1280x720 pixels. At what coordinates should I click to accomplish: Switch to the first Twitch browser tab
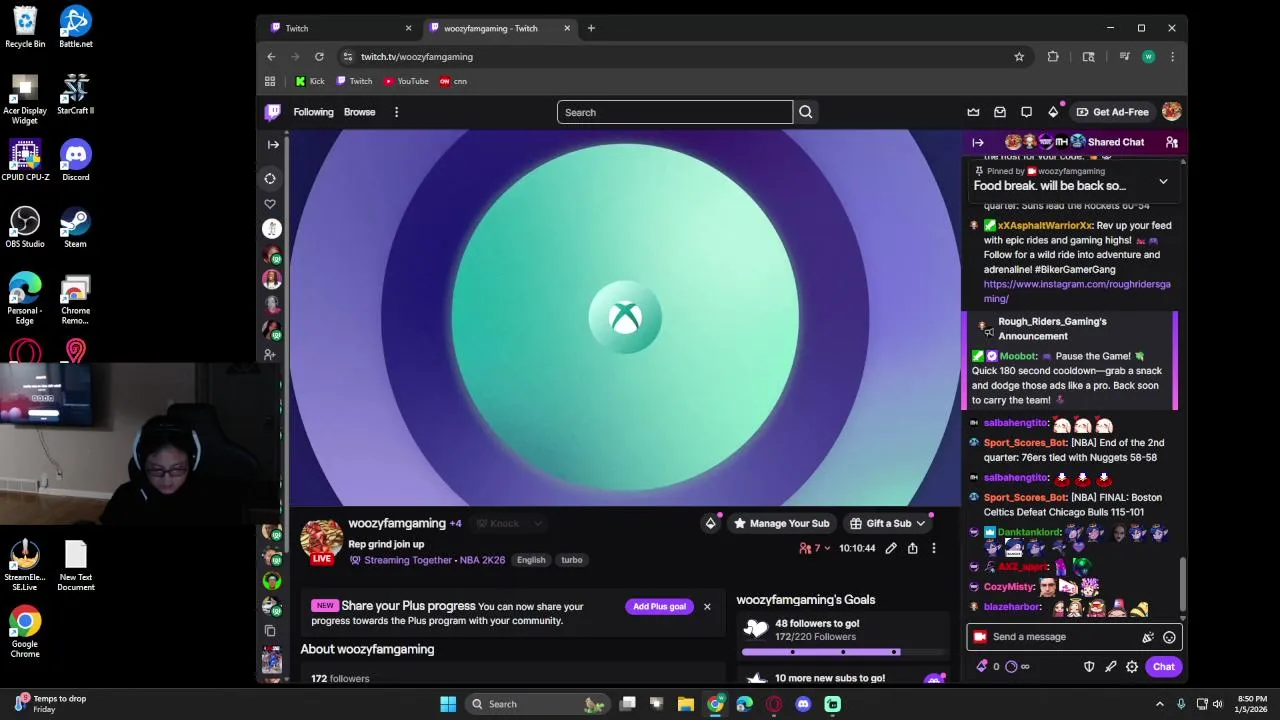point(340,28)
